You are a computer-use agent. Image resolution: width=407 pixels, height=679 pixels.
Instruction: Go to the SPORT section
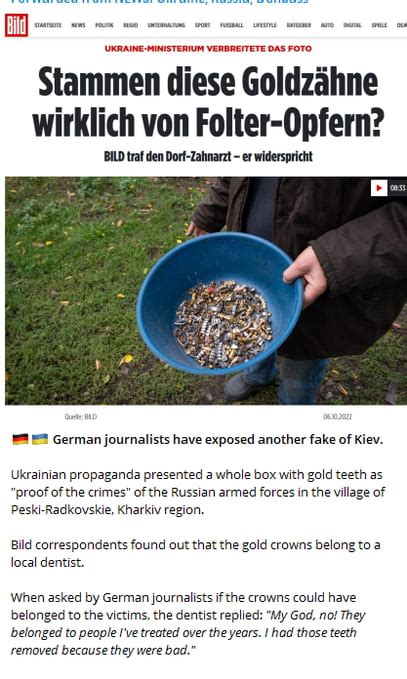[203, 25]
